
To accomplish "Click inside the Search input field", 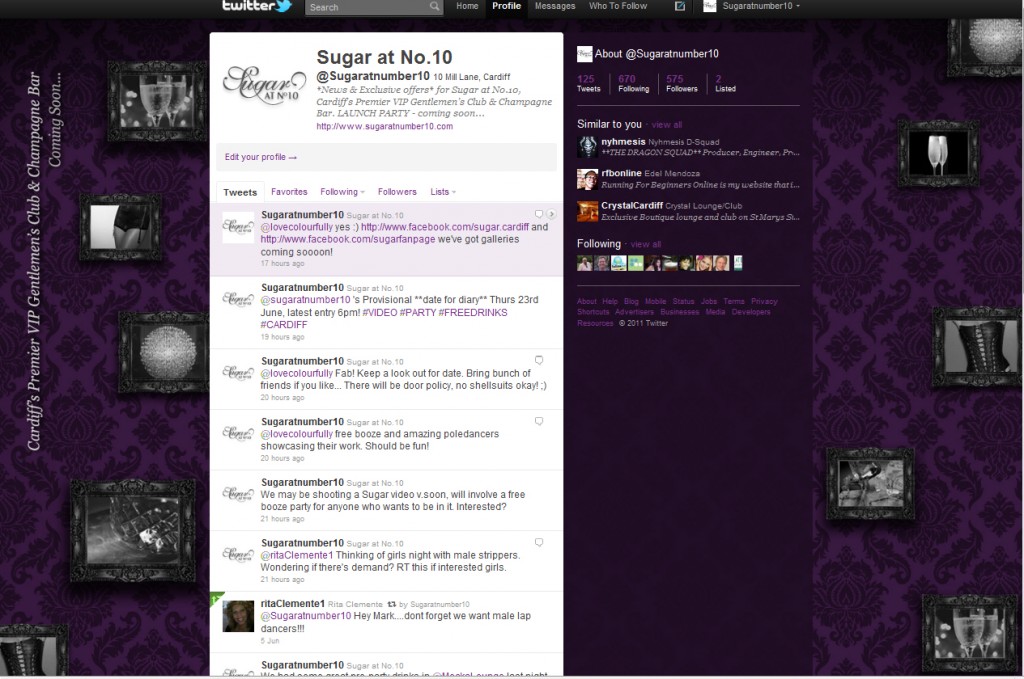I will point(367,7).
